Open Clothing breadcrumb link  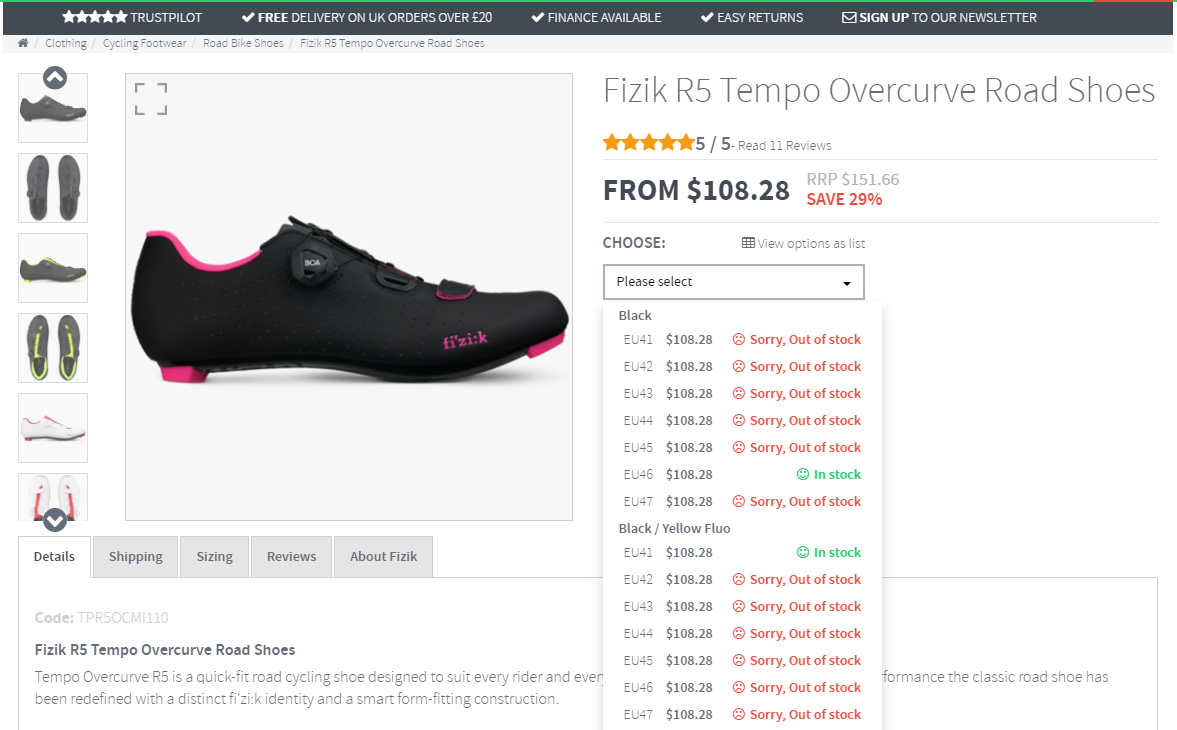click(x=65, y=43)
